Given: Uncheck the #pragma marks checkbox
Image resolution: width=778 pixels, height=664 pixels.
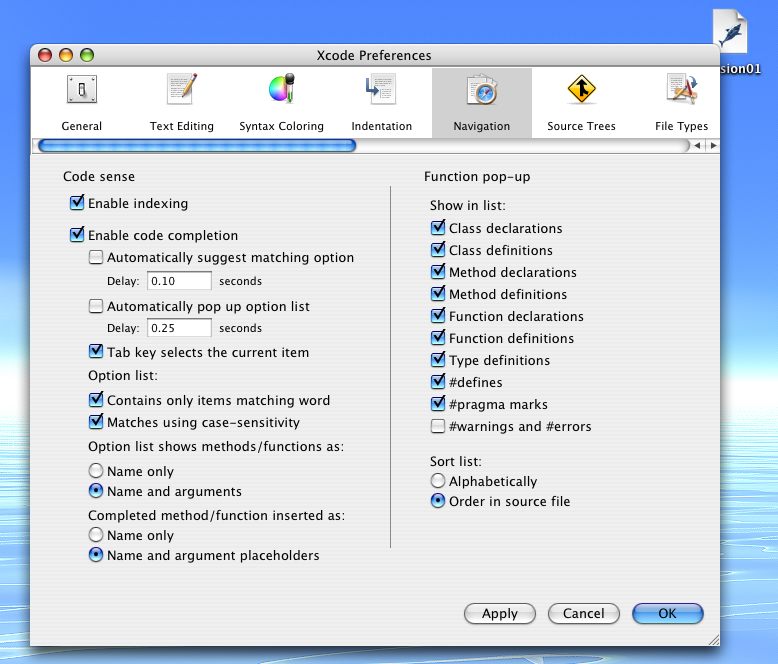Looking at the screenshot, I should 438,404.
